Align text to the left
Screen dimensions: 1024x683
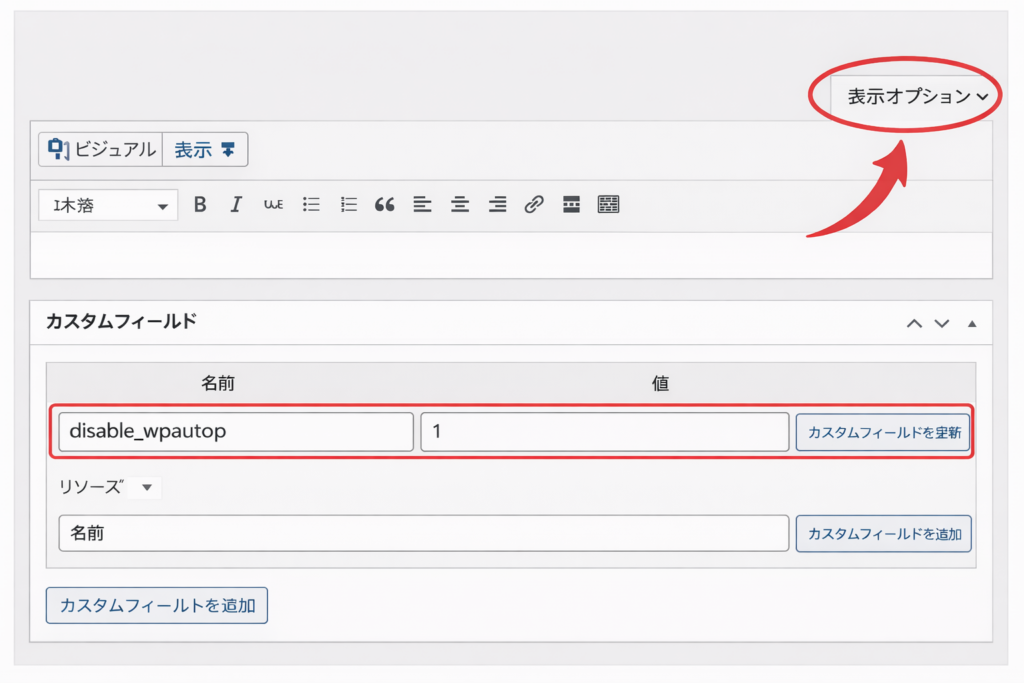(x=422, y=204)
